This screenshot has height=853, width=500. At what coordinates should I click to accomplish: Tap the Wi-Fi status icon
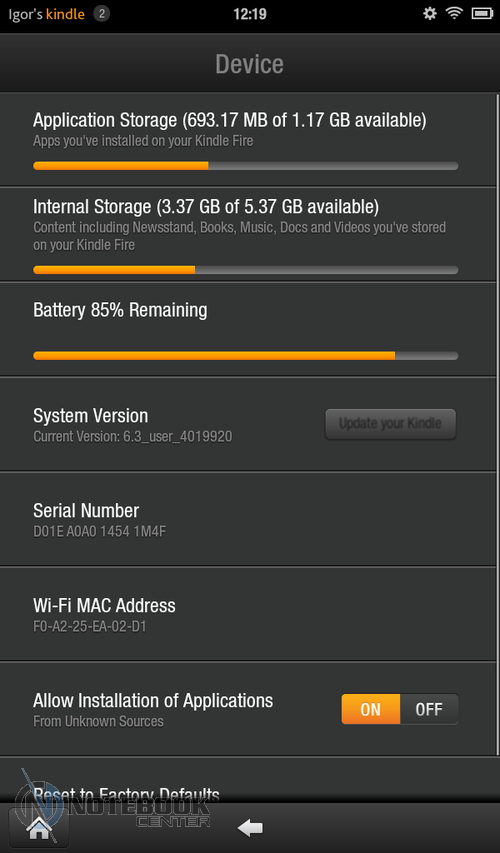tap(454, 14)
